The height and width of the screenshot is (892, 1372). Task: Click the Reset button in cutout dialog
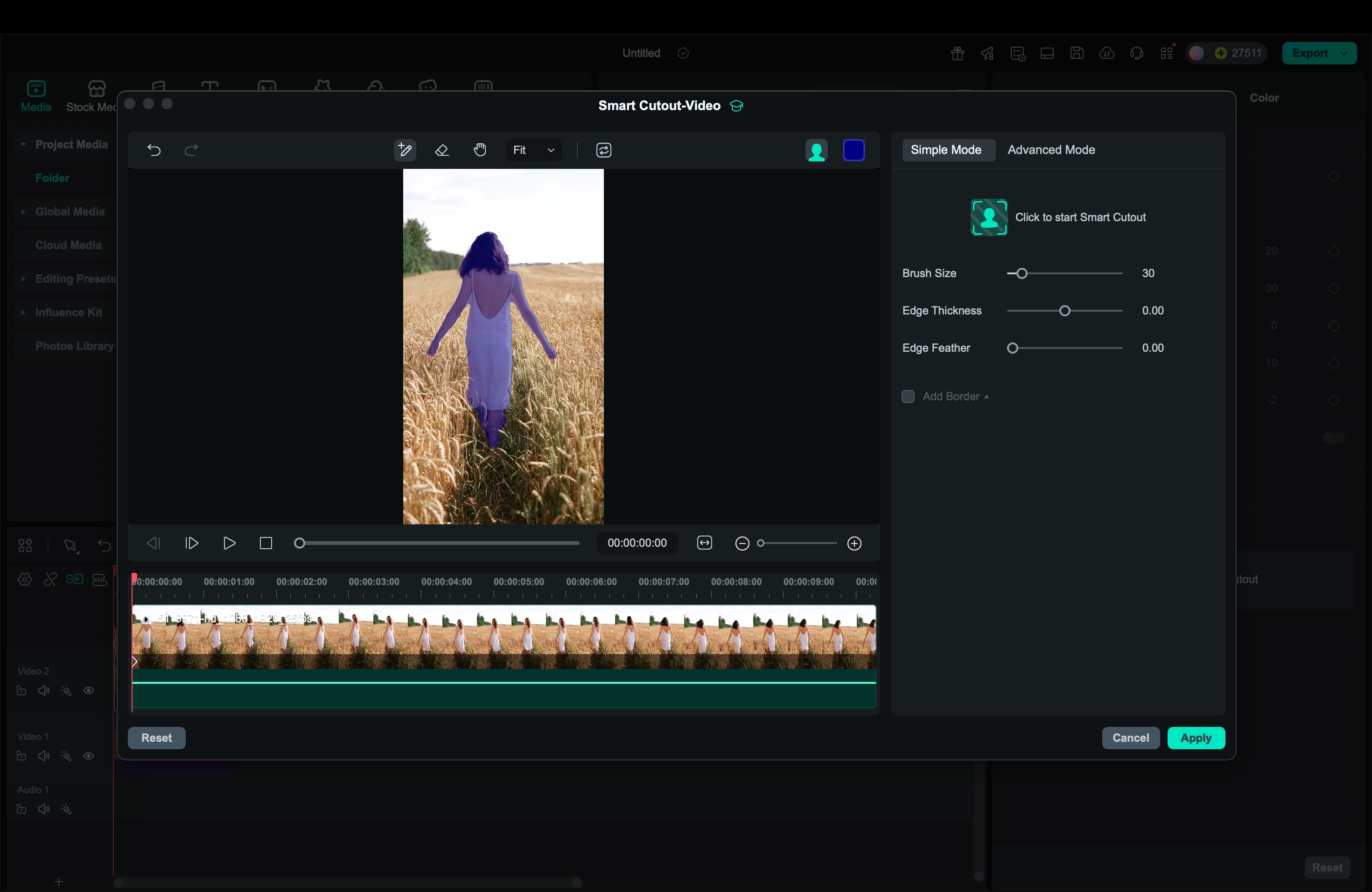click(156, 738)
